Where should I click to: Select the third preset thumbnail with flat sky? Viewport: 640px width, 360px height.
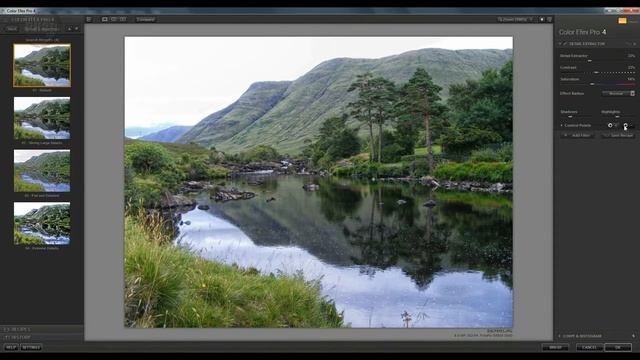pos(42,171)
